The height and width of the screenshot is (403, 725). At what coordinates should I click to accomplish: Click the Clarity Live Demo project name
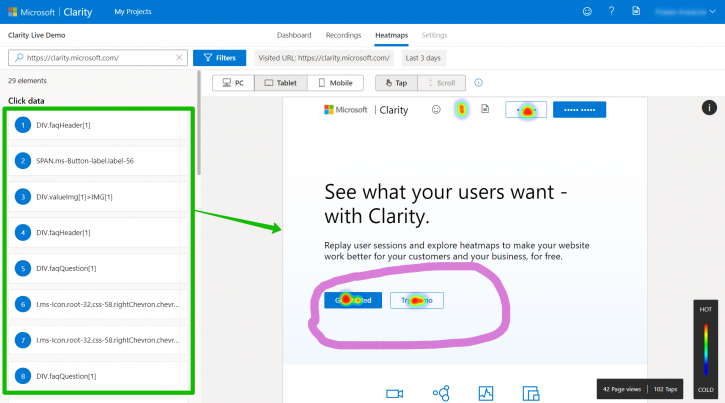tap(37, 35)
